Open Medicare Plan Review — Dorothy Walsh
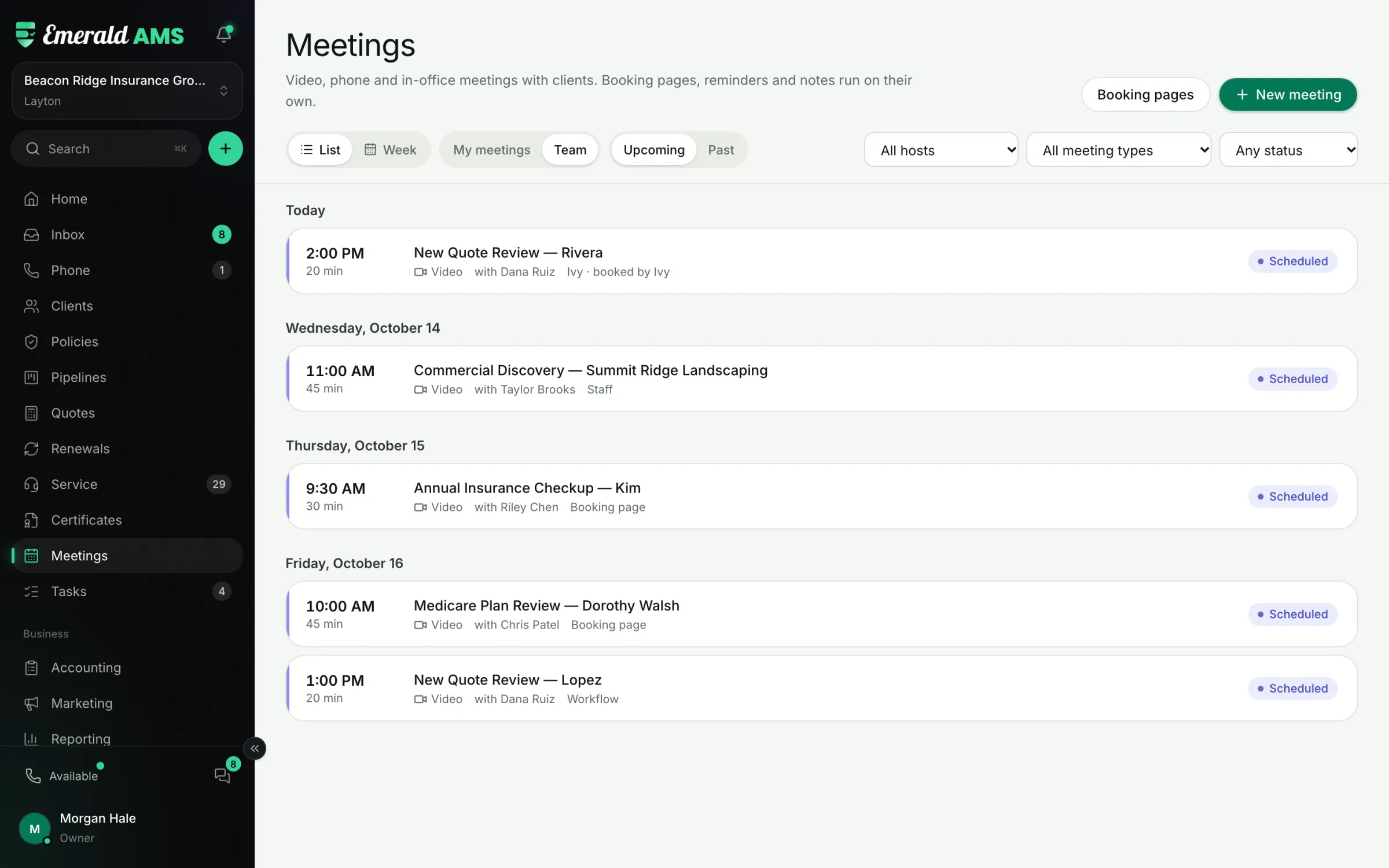This screenshot has width=1389, height=868. [822, 614]
